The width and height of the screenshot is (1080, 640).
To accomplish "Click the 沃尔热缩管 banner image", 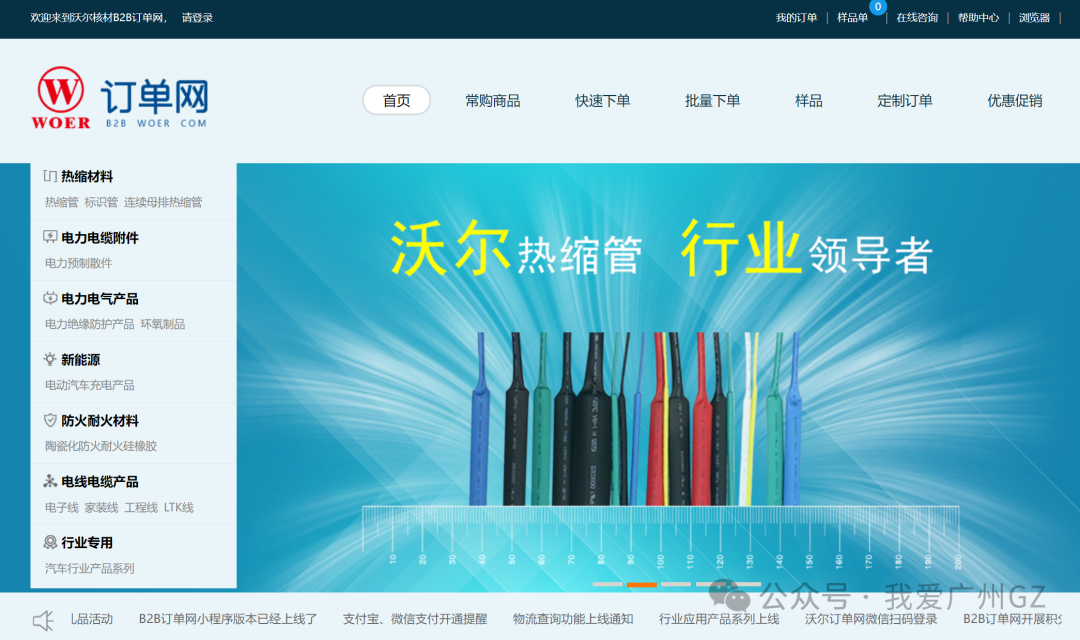I will (658, 378).
